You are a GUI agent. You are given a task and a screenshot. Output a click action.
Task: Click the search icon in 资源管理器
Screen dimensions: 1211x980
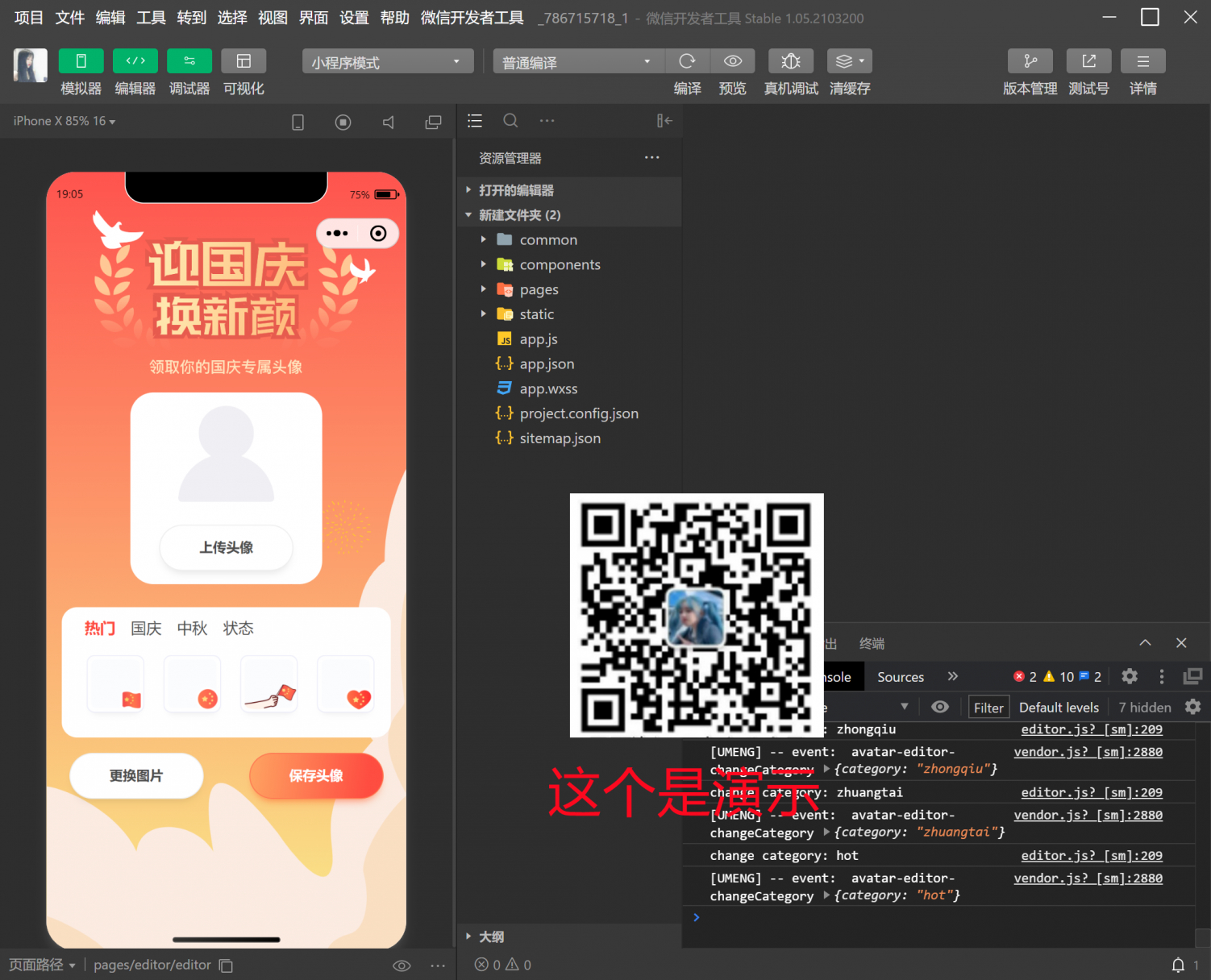(x=510, y=120)
